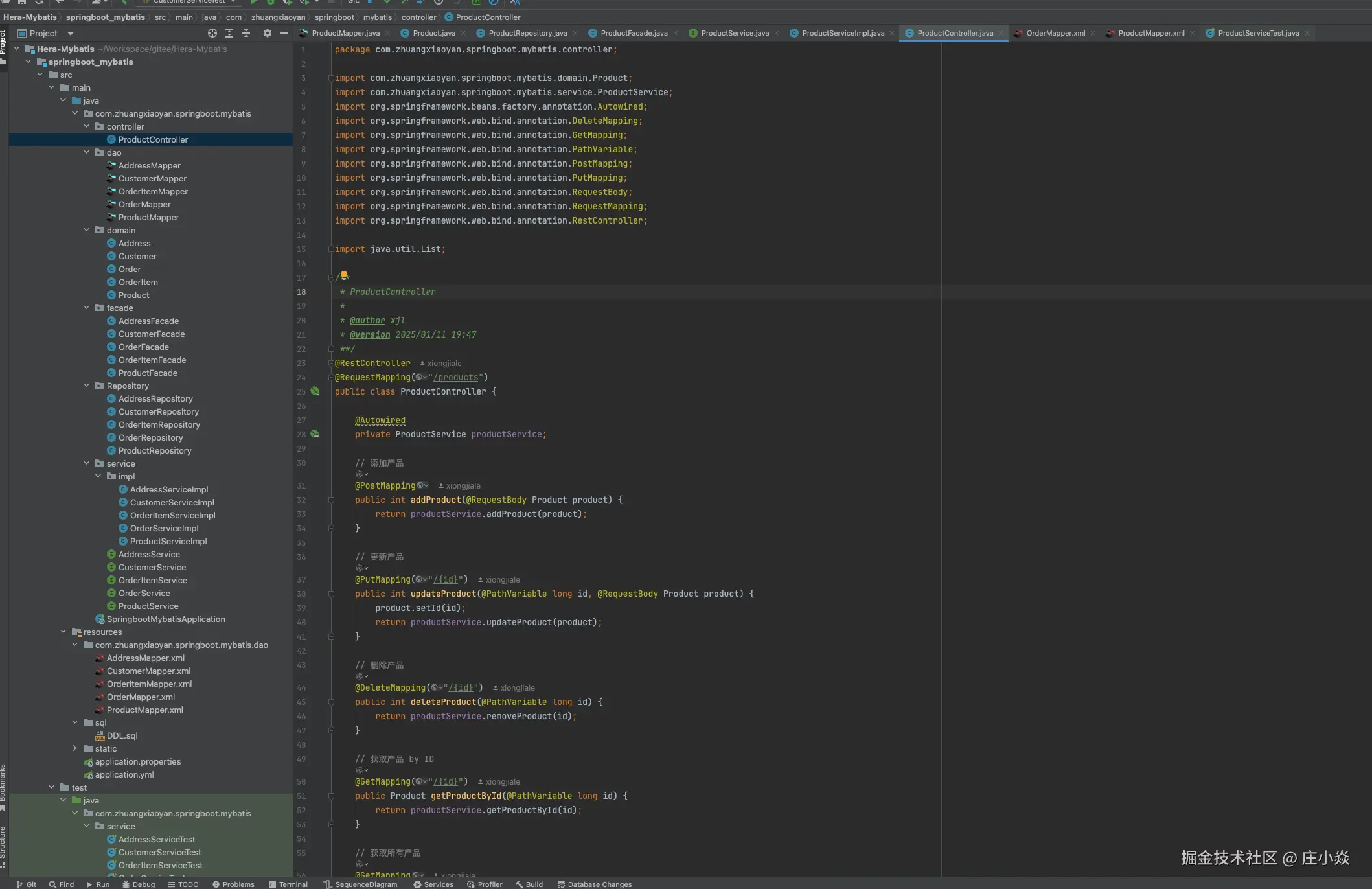Collapse the controller folder in tree
The width and height of the screenshot is (1372, 889).
(87, 126)
